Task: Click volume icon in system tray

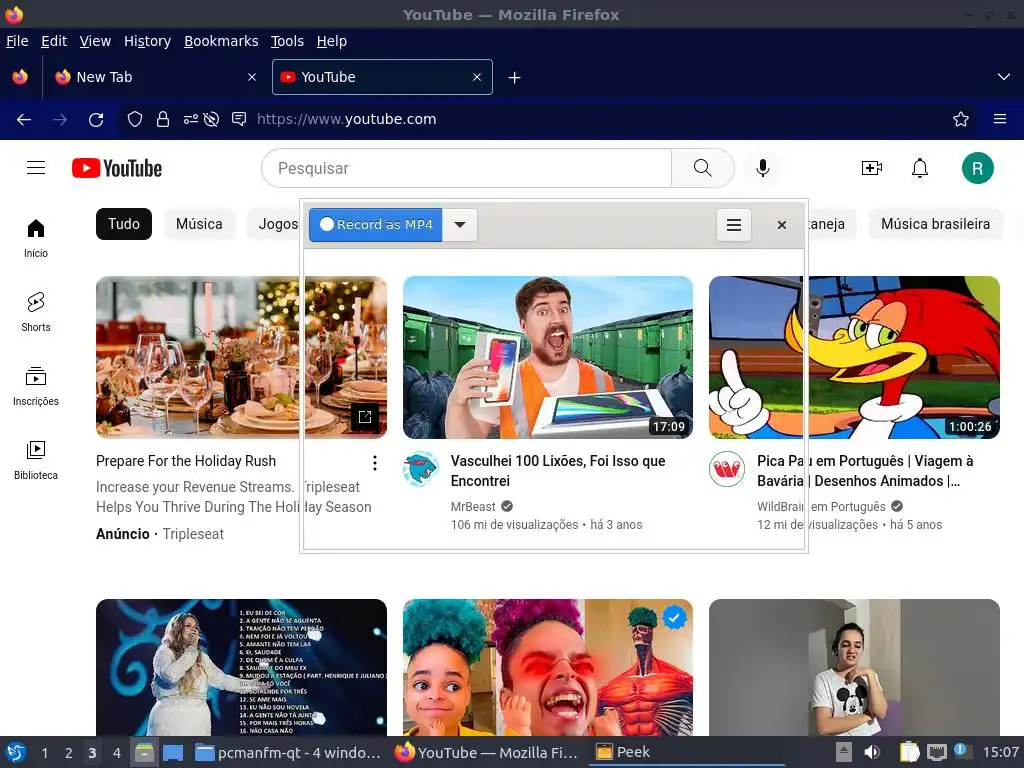Action: pyautogui.click(x=871, y=752)
